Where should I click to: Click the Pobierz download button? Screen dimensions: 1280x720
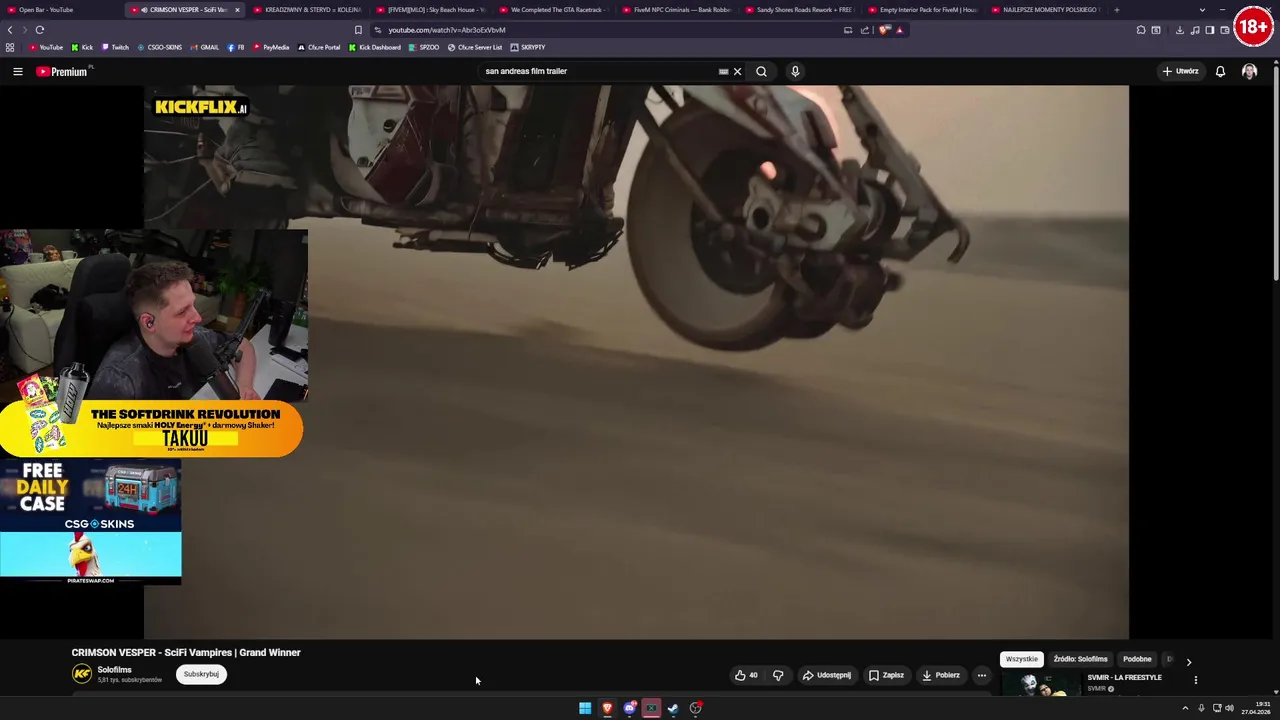click(x=940, y=675)
